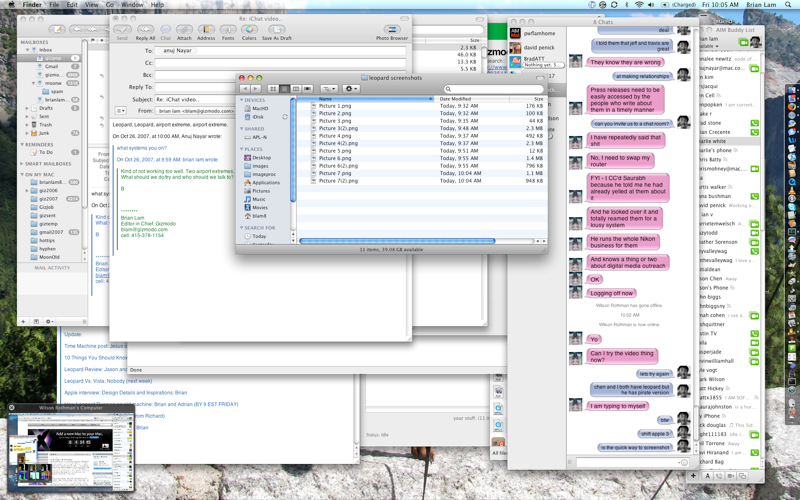800x500 pixels.
Task: Click the Cc field in compose window
Action: tap(281, 63)
